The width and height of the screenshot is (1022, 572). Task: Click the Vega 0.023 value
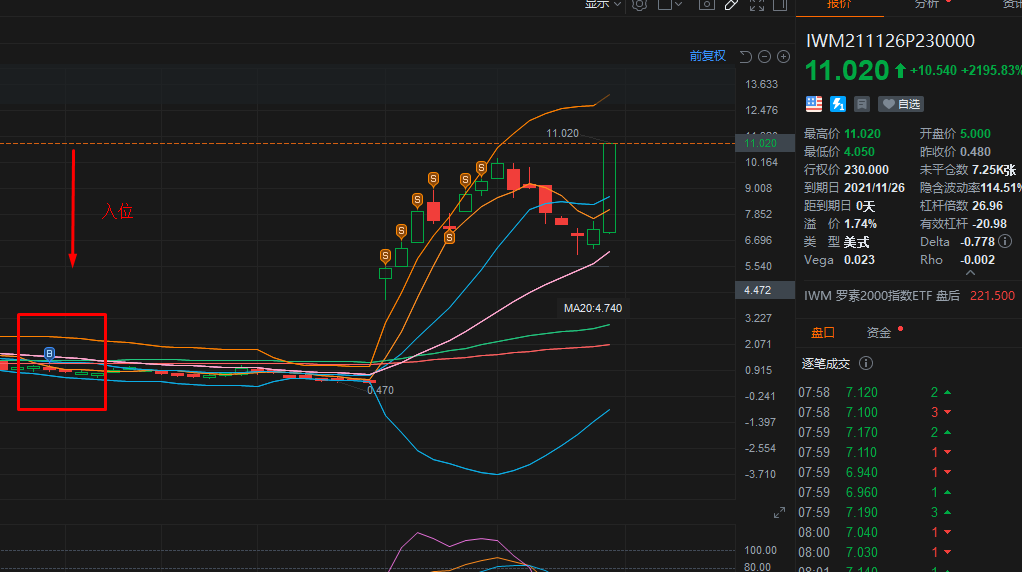859,260
